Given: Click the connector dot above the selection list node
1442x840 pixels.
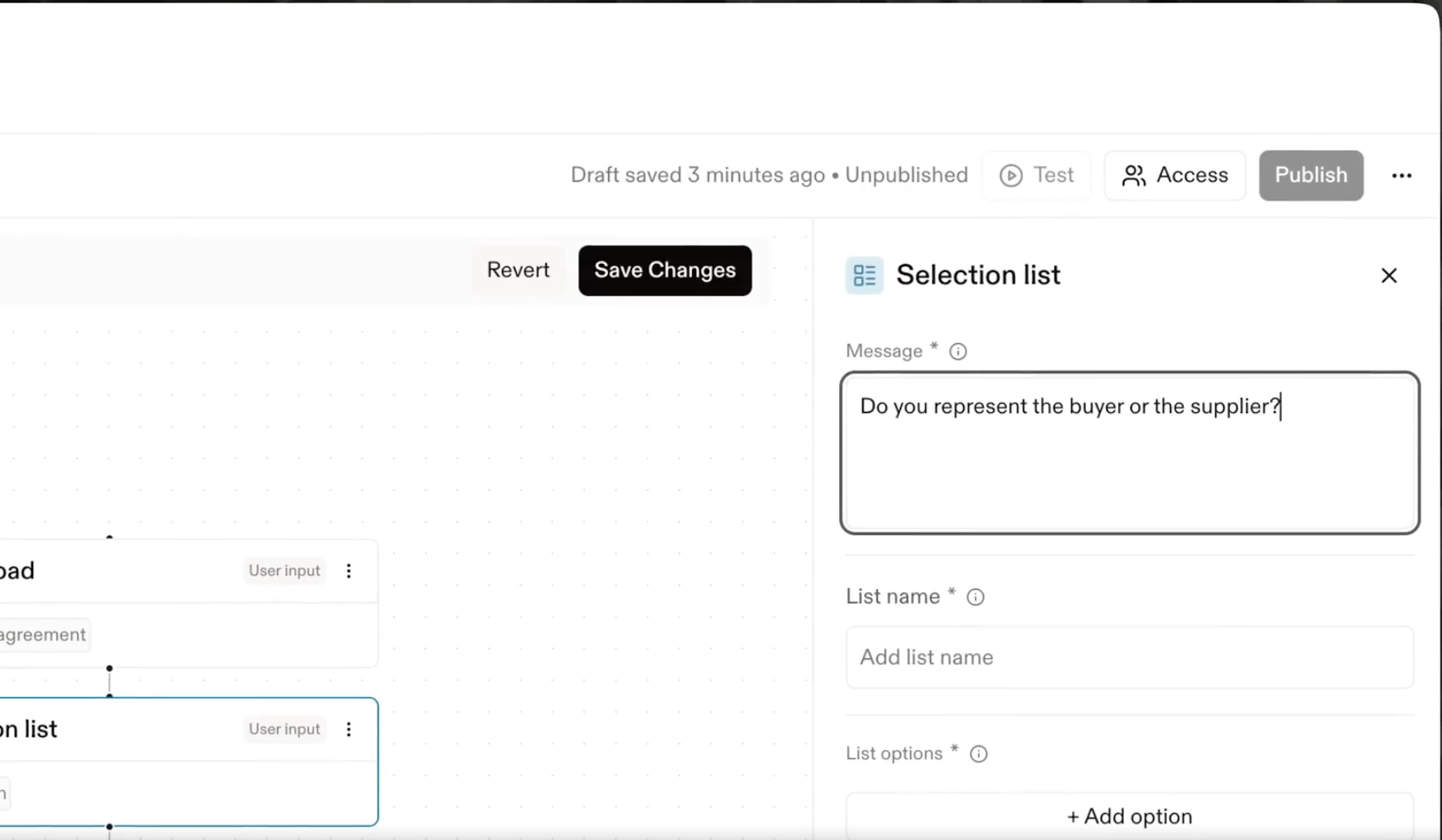Looking at the screenshot, I should [x=109, y=695].
